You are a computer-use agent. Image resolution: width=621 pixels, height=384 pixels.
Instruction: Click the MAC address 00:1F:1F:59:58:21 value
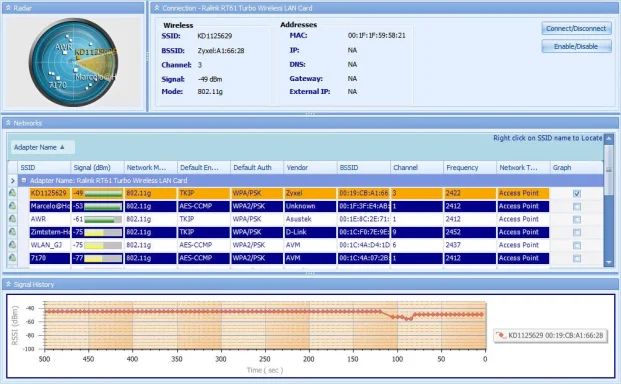(377, 36)
